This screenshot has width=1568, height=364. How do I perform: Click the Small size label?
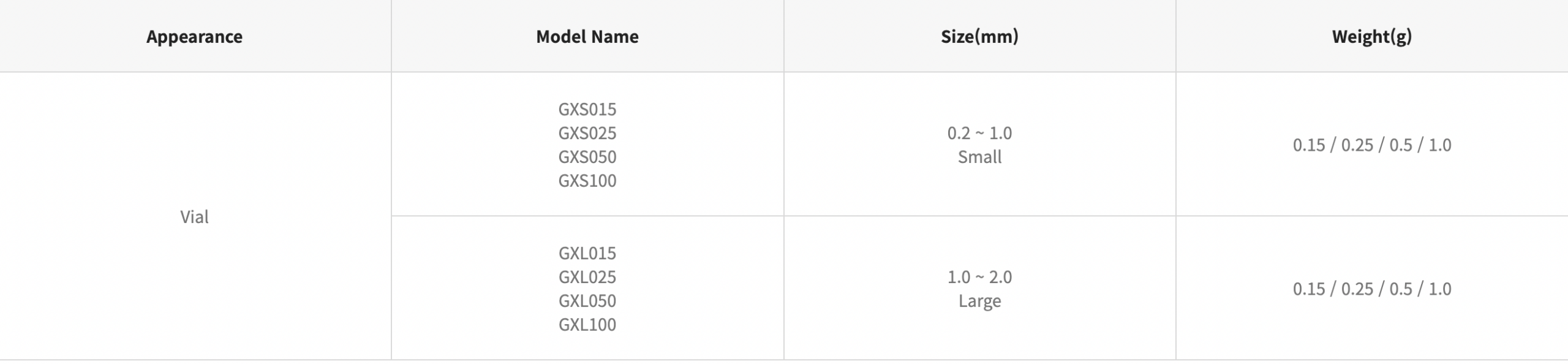coord(979,157)
